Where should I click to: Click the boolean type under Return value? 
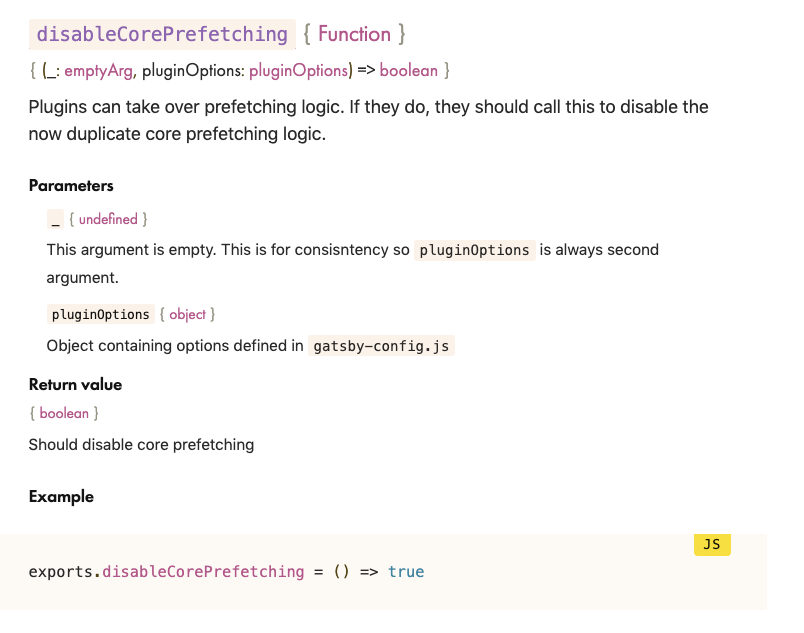coord(64,413)
